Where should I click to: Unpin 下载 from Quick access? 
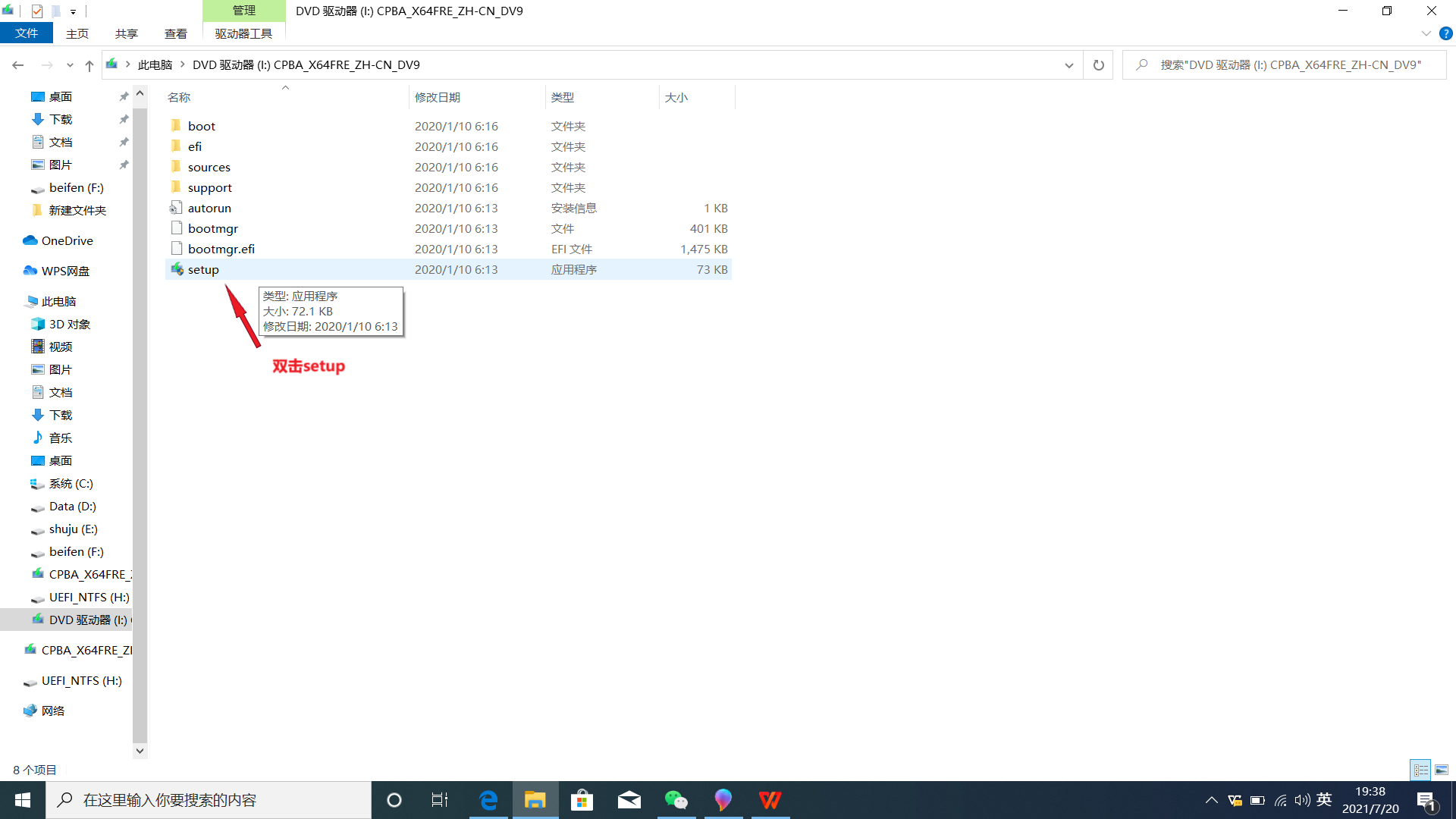pos(124,119)
